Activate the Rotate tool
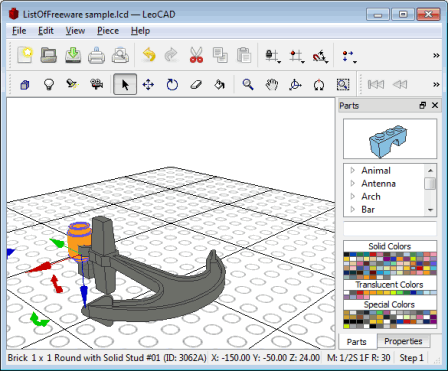The width and height of the screenshot is (448, 371). coord(172,85)
